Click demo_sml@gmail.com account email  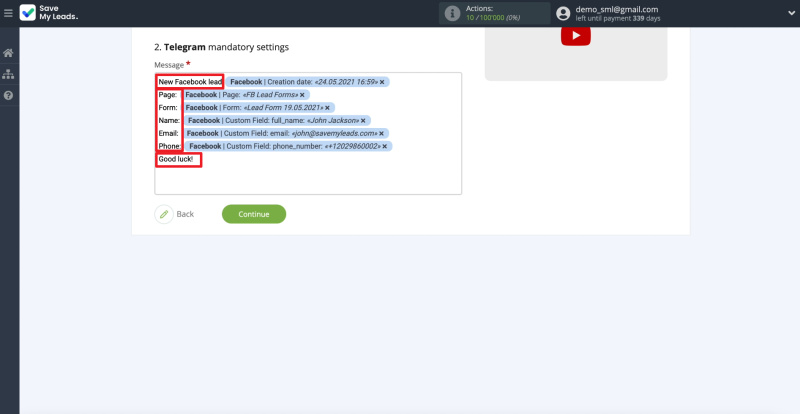click(x=616, y=9)
